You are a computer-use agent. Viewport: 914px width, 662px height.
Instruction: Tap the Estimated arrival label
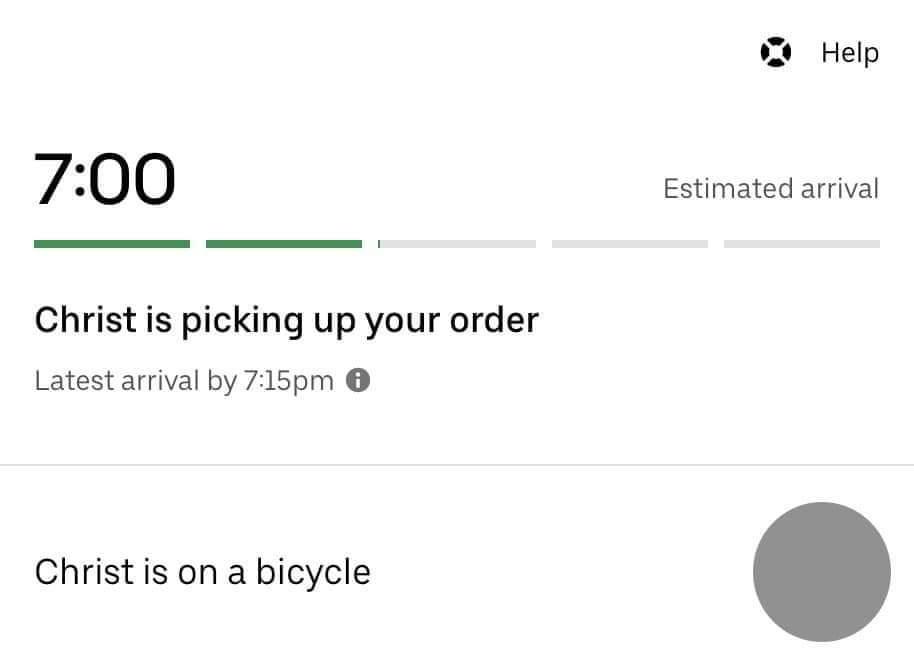coord(771,189)
